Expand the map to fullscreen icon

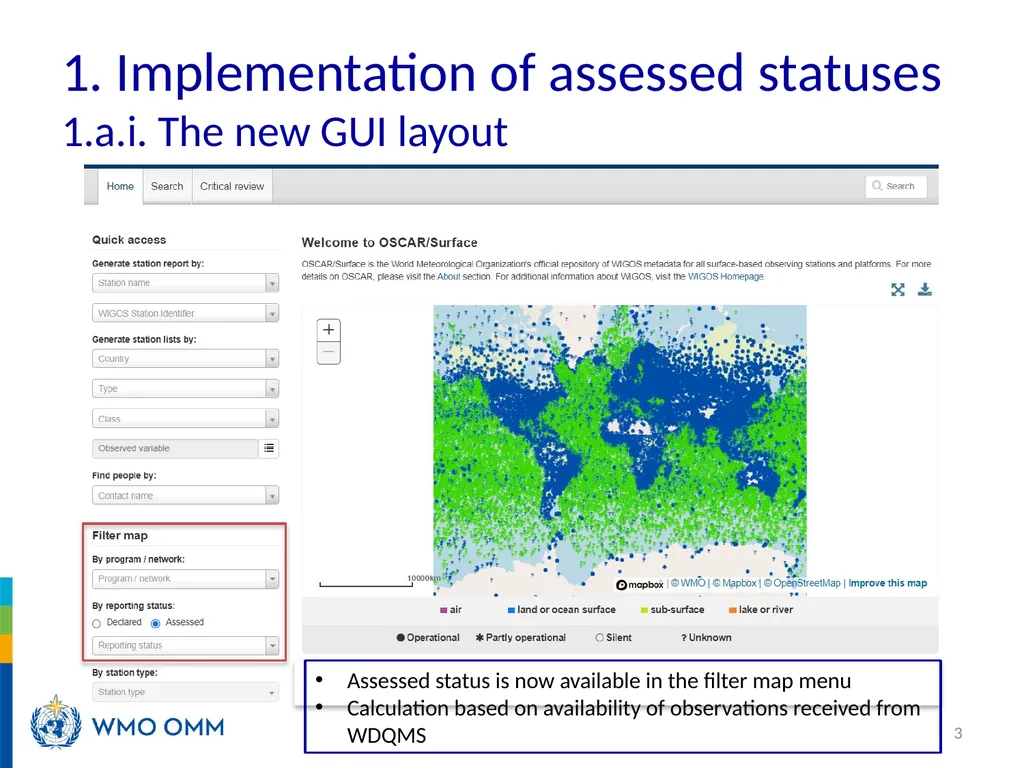pos(898,289)
